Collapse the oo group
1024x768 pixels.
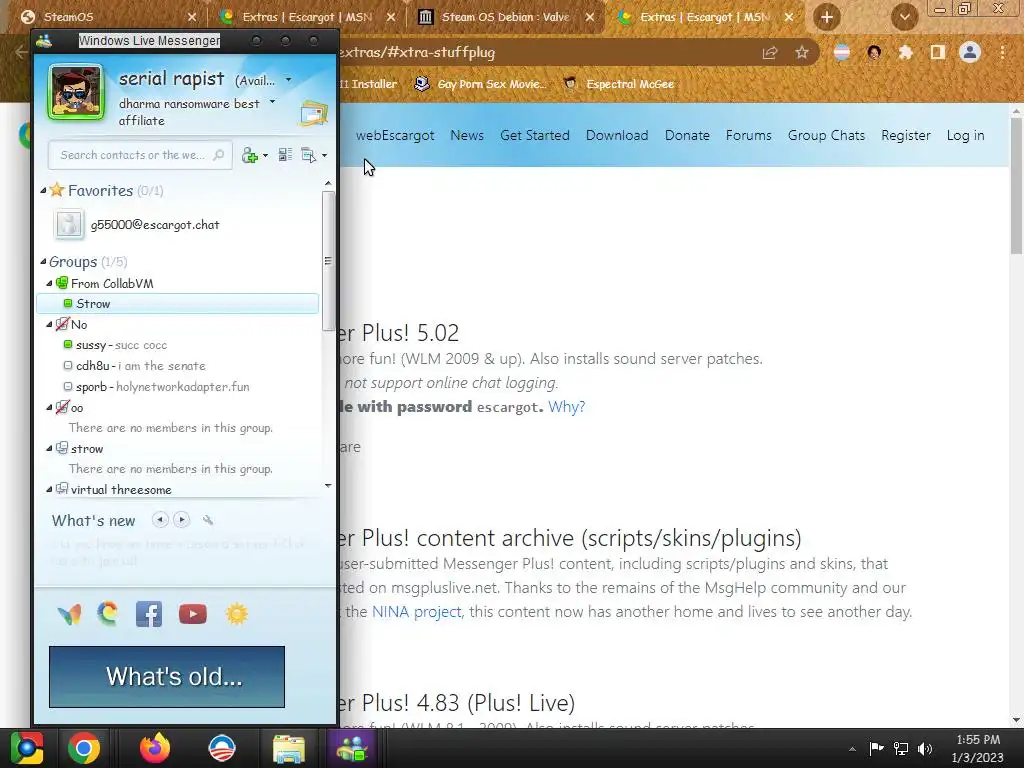point(49,408)
